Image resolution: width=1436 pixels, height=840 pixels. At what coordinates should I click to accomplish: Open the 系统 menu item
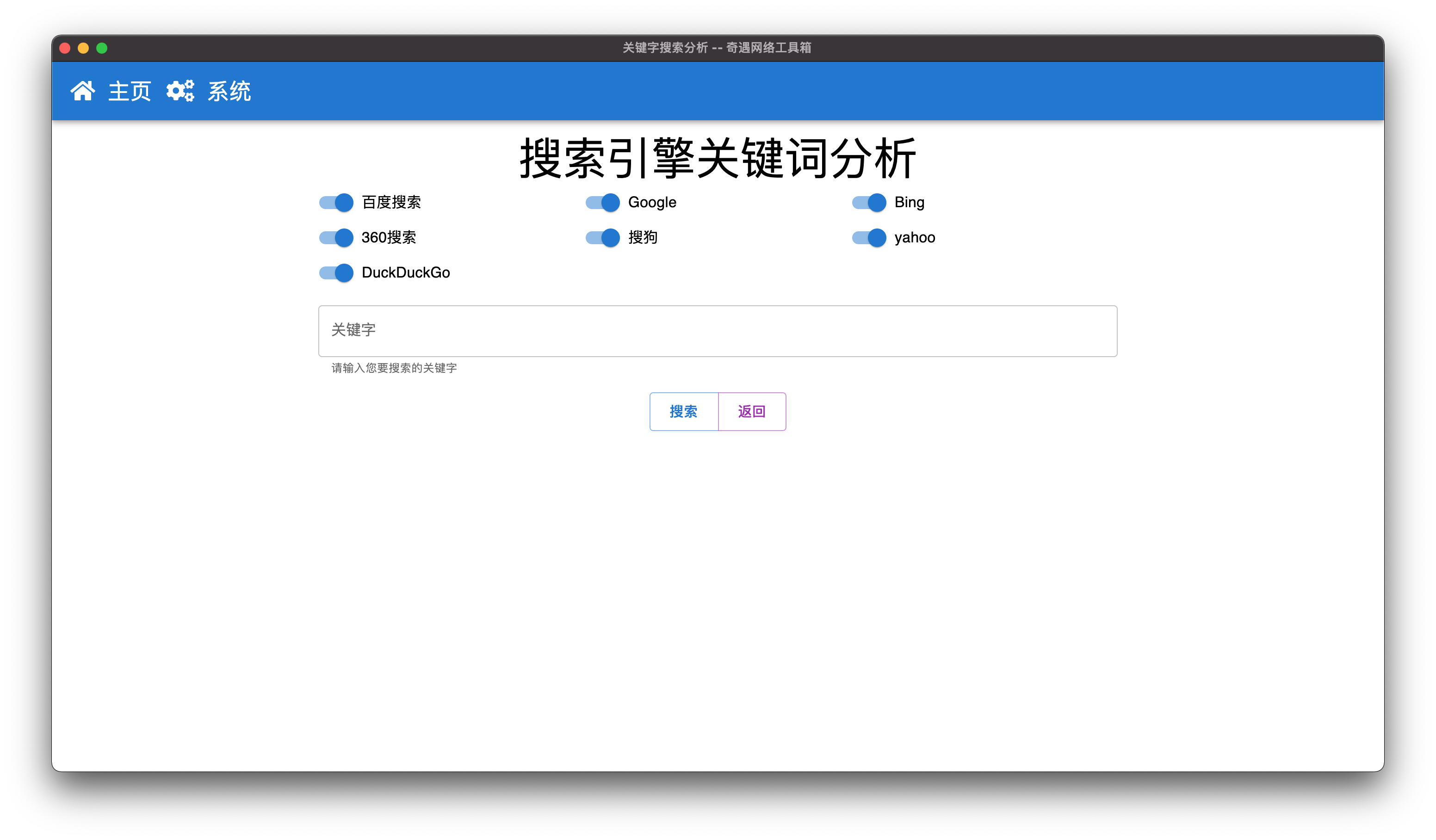[229, 91]
